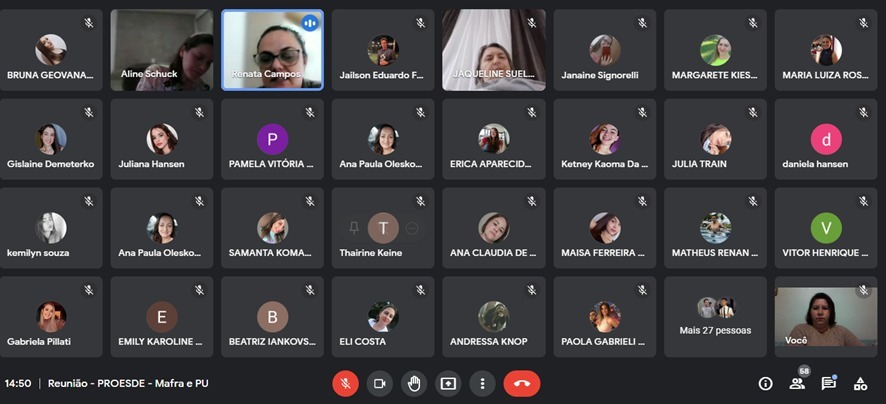The image size is (886, 404).
Task: Open the chat messages icon
Action: point(828,384)
